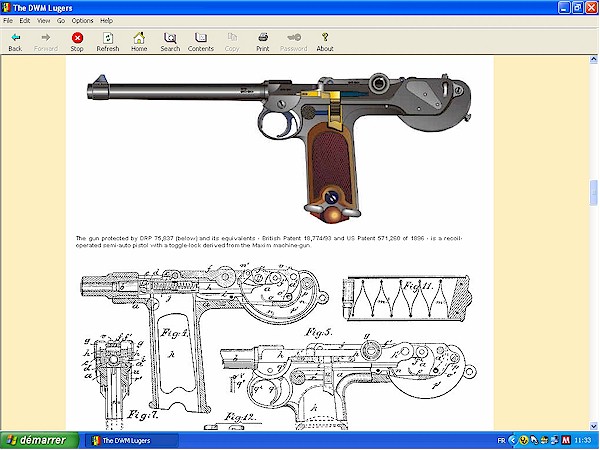The height and width of the screenshot is (450, 600).
Task: Click the colored Borchardt pistol cutaway image
Action: tap(279, 147)
